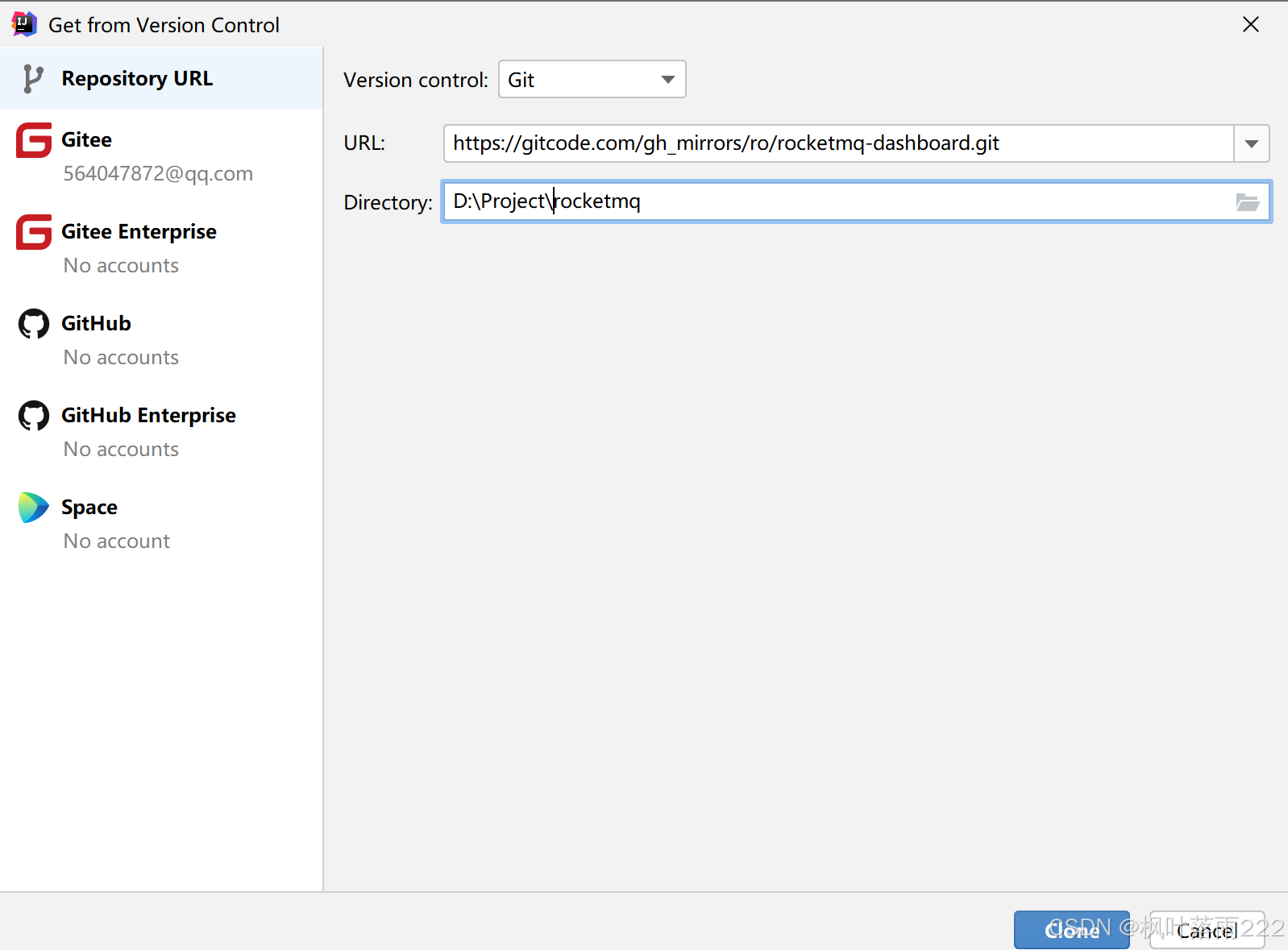The image size is (1288, 950).
Task: Focus the URL input field
Action: 839,143
